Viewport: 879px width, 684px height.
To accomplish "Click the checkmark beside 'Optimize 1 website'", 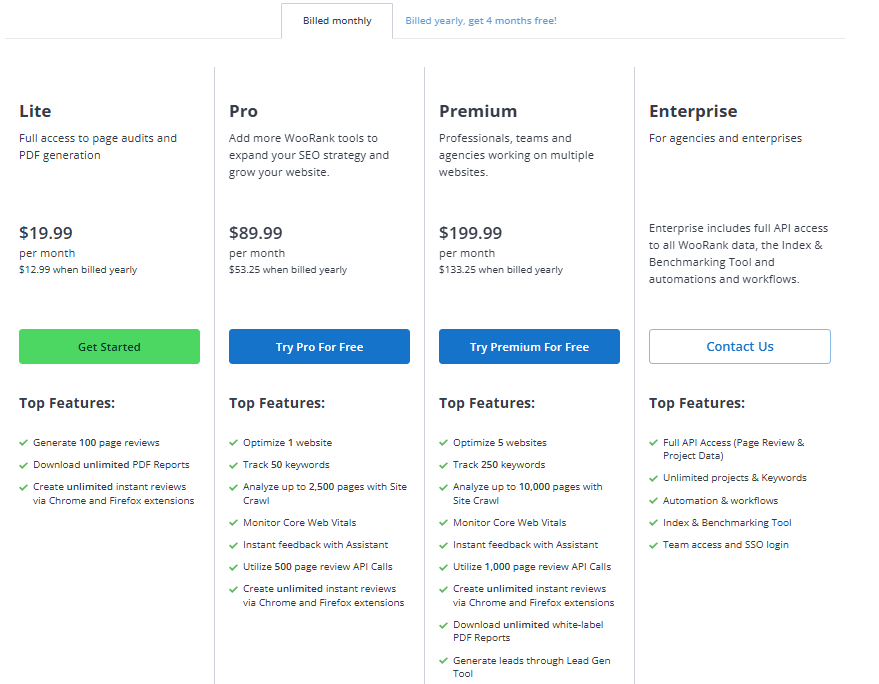I will tap(234, 442).
